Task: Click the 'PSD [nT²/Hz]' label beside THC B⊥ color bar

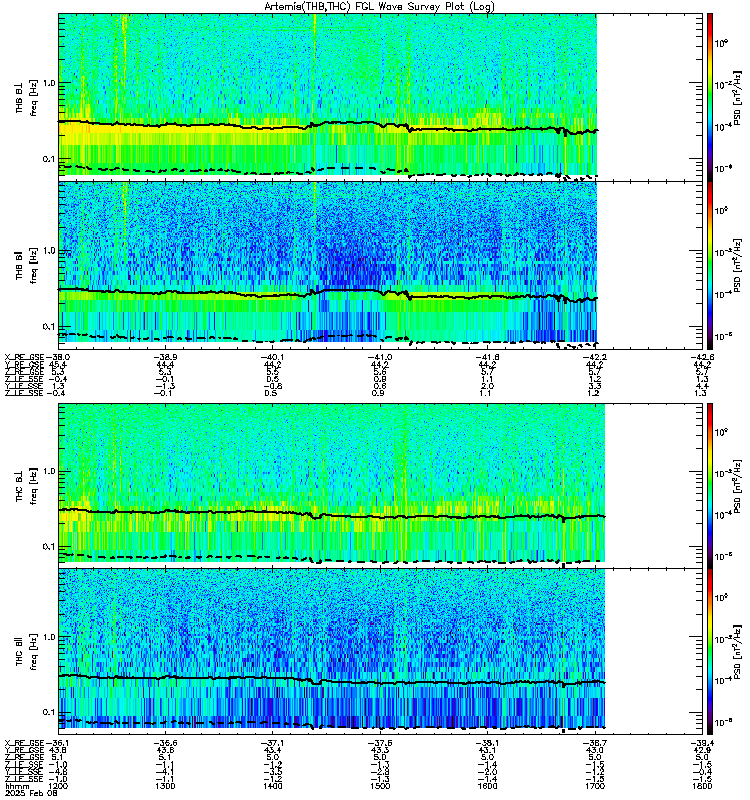Action: point(738,486)
